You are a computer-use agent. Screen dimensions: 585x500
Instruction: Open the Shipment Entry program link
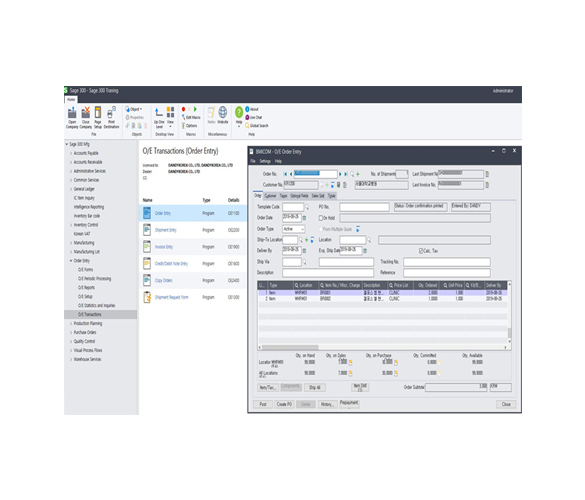(166, 230)
